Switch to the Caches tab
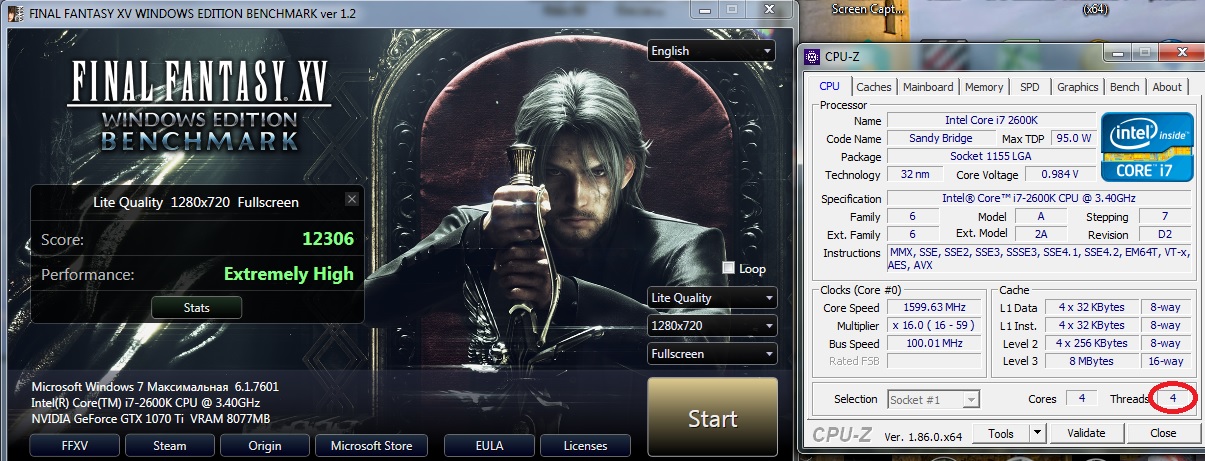Image resolution: width=1205 pixels, height=461 pixels. [x=873, y=87]
